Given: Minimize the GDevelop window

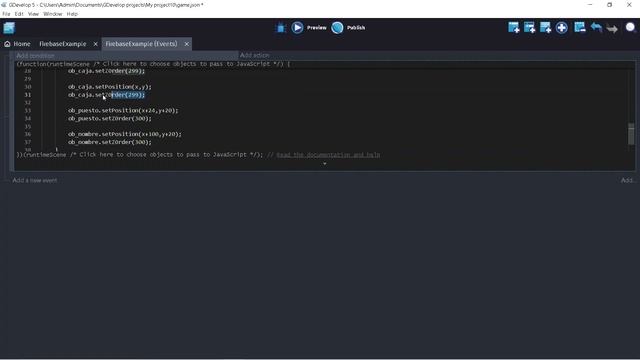Looking at the screenshot, I should tap(590, 4).
